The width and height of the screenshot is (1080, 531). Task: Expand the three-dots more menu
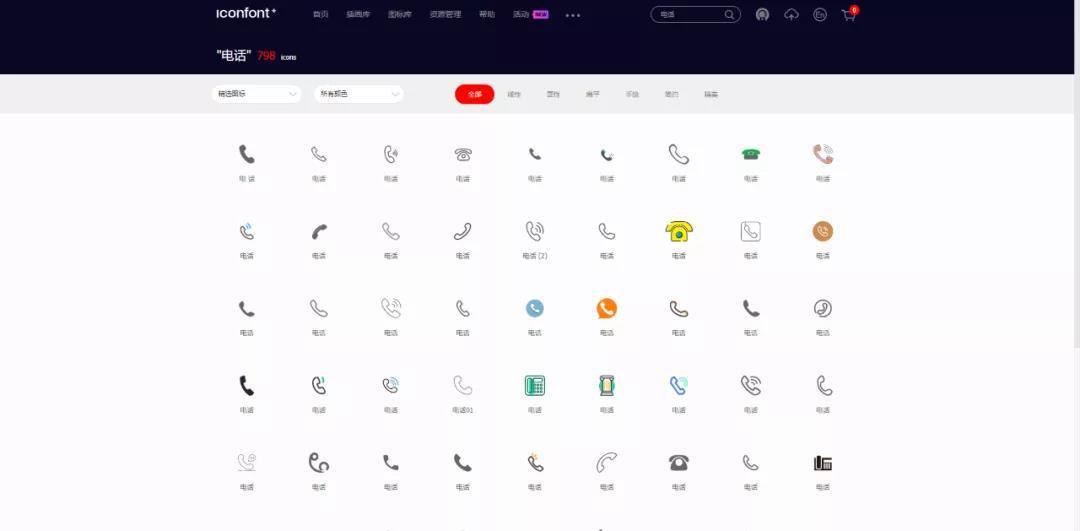click(573, 15)
